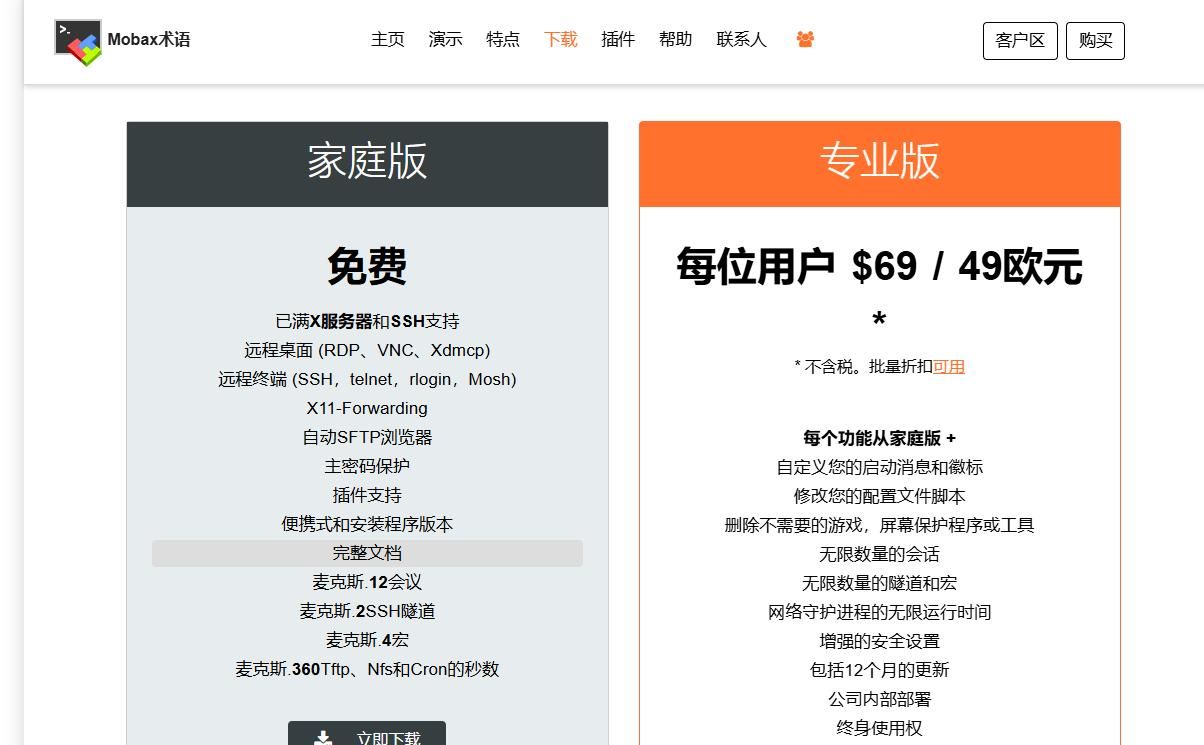Click the 立即下载 button for home edition
The width and height of the screenshot is (1204, 745).
click(367, 735)
